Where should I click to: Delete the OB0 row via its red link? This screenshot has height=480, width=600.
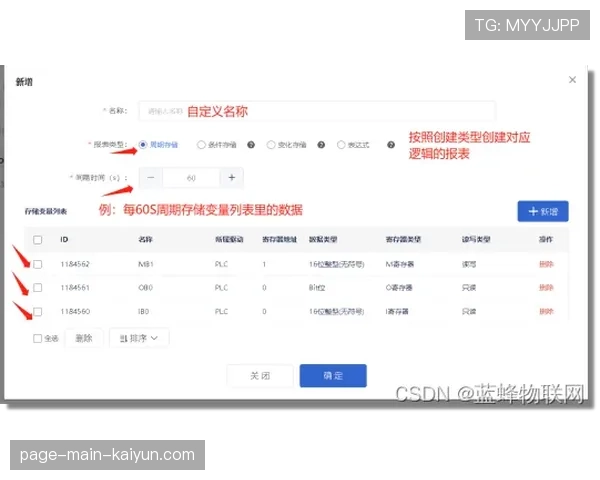(x=546, y=287)
